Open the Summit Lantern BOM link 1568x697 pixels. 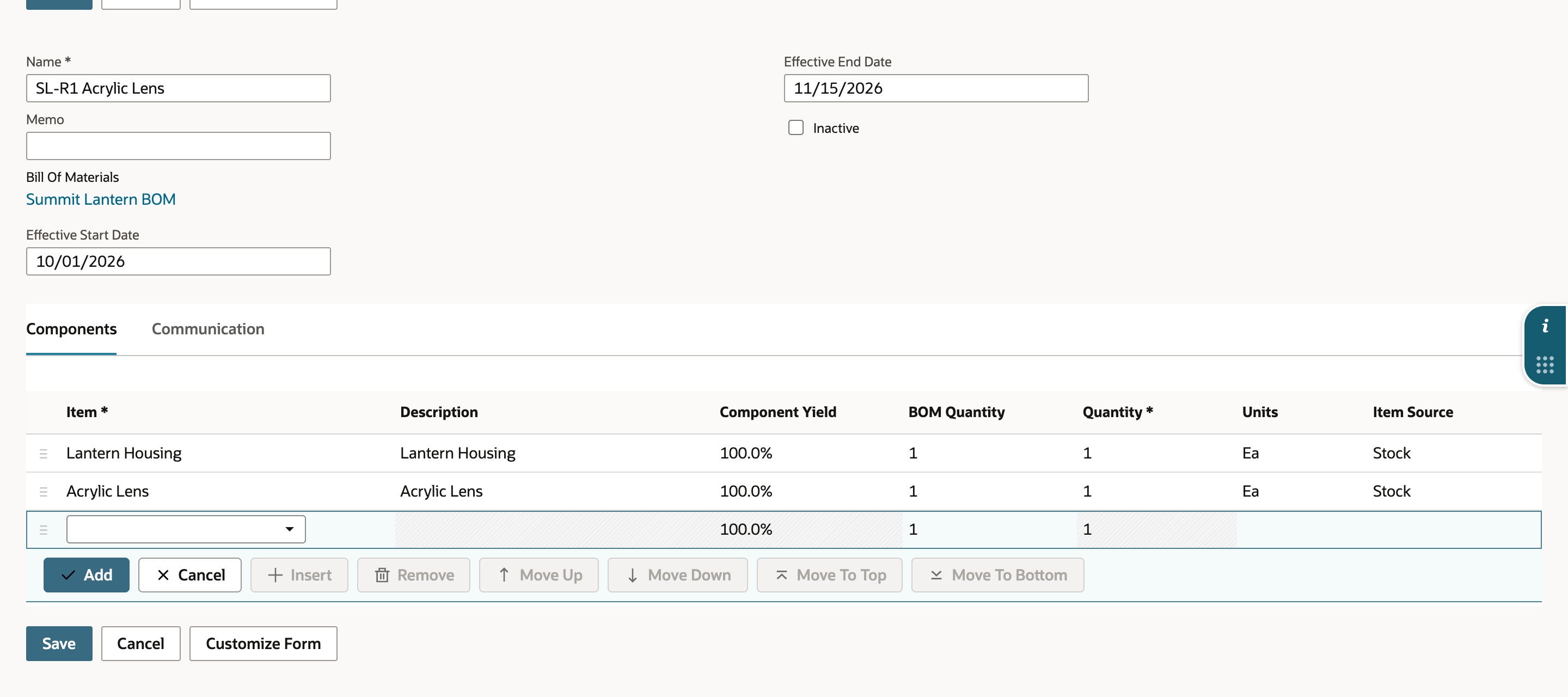101,199
